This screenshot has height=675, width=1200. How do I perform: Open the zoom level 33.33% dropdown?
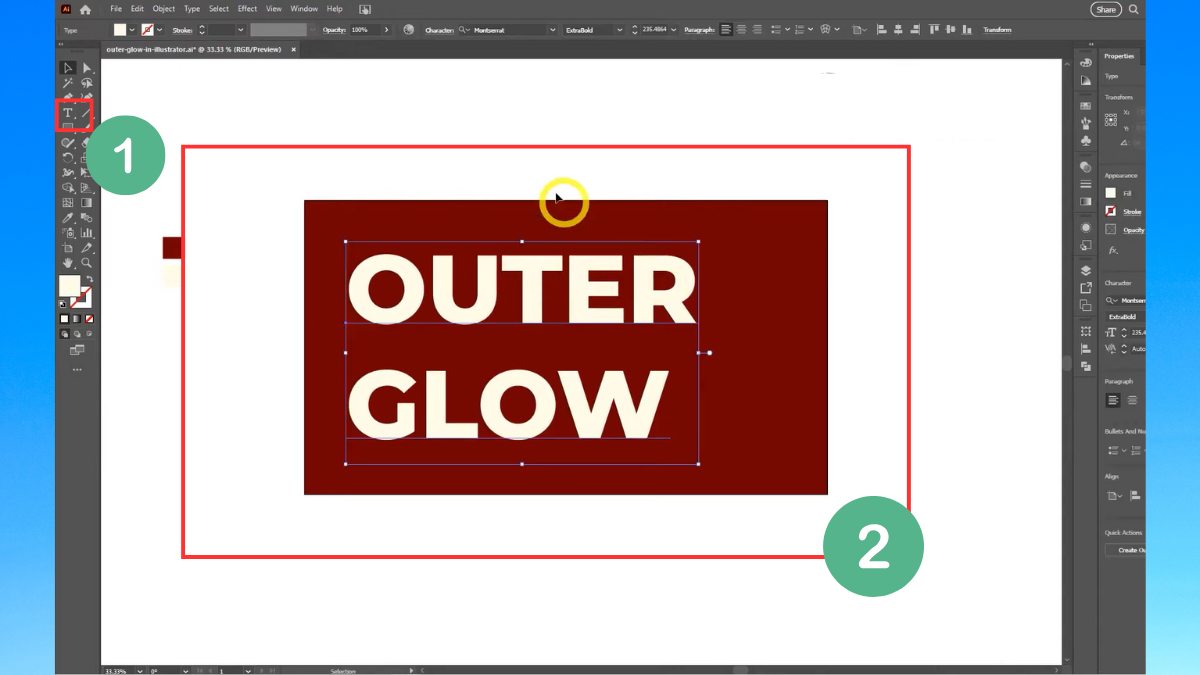[x=139, y=670]
